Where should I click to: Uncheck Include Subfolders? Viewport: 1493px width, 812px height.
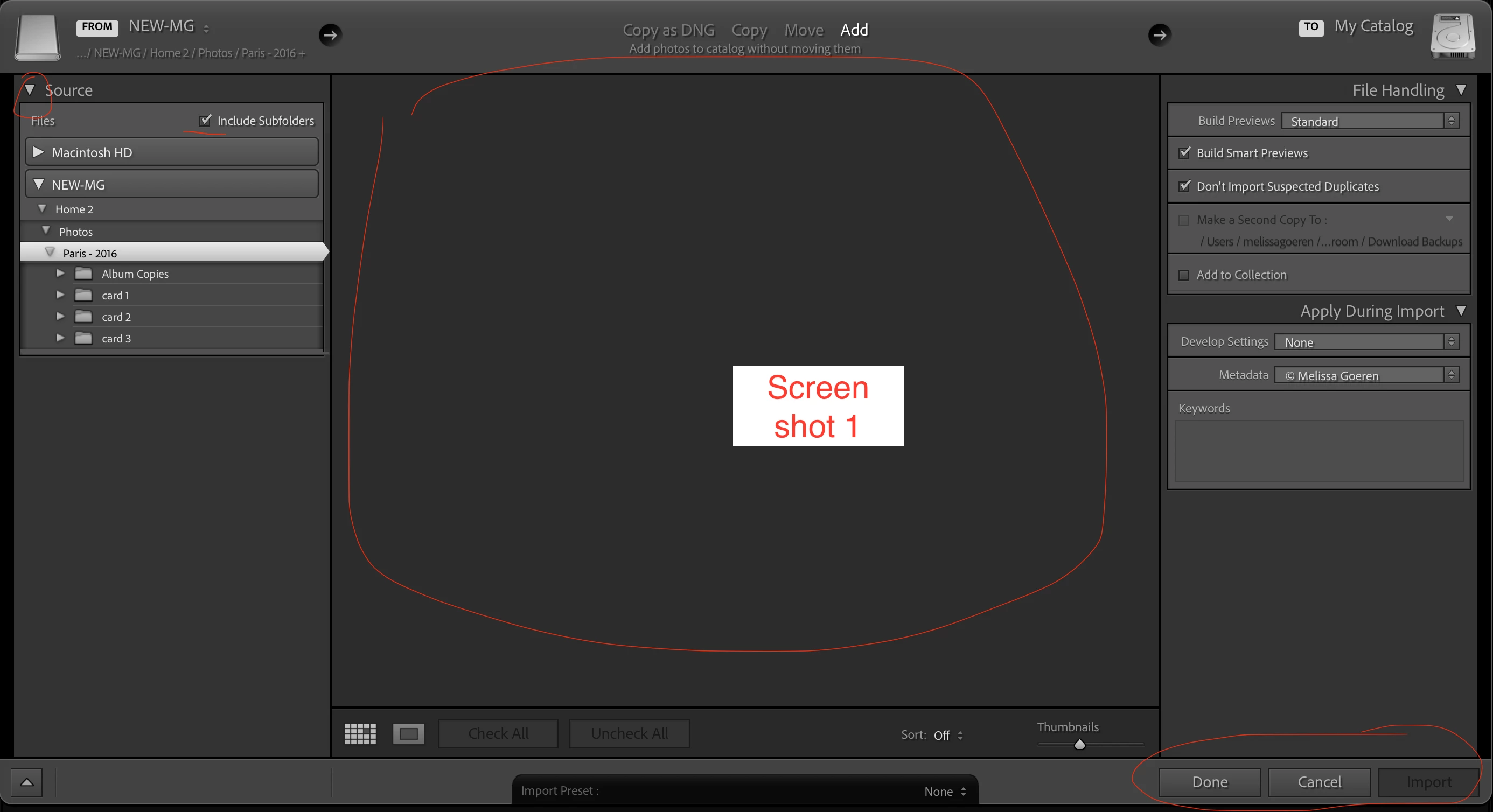coord(205,120)
